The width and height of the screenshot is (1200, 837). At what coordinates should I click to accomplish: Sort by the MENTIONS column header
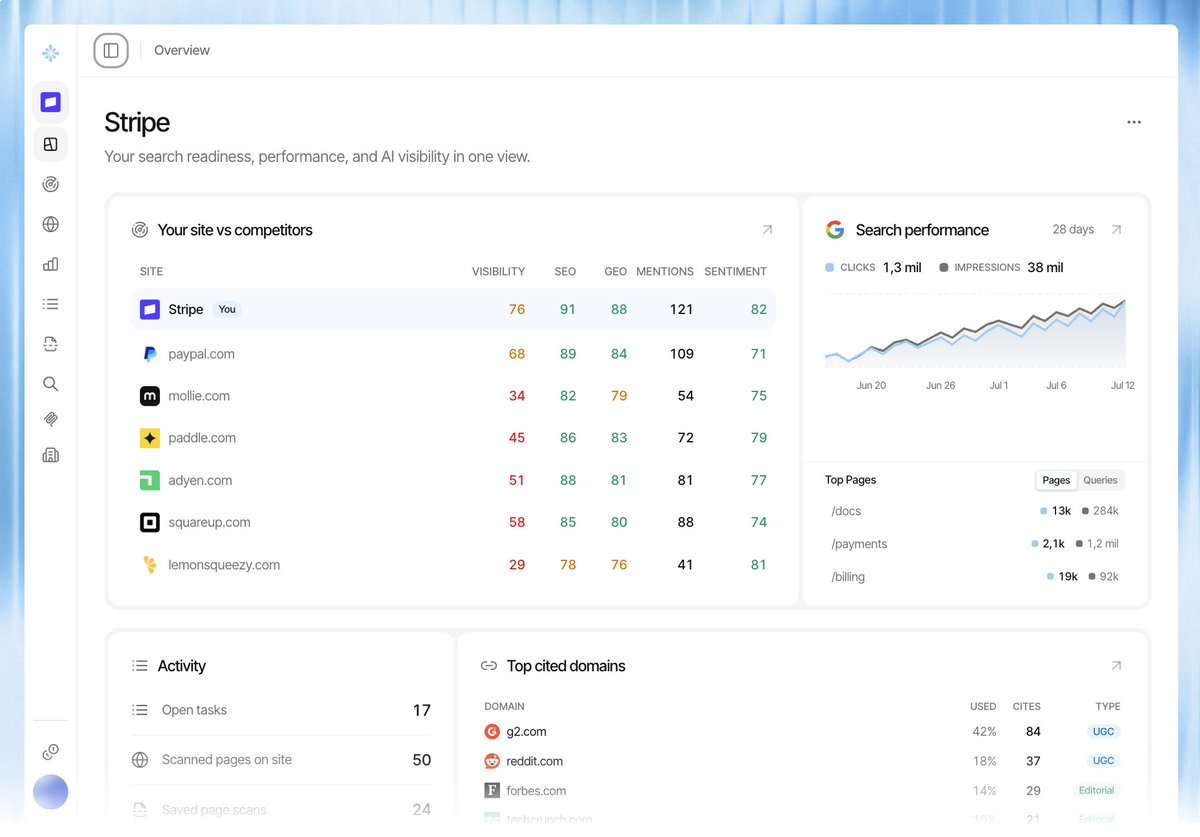(665, 271)
